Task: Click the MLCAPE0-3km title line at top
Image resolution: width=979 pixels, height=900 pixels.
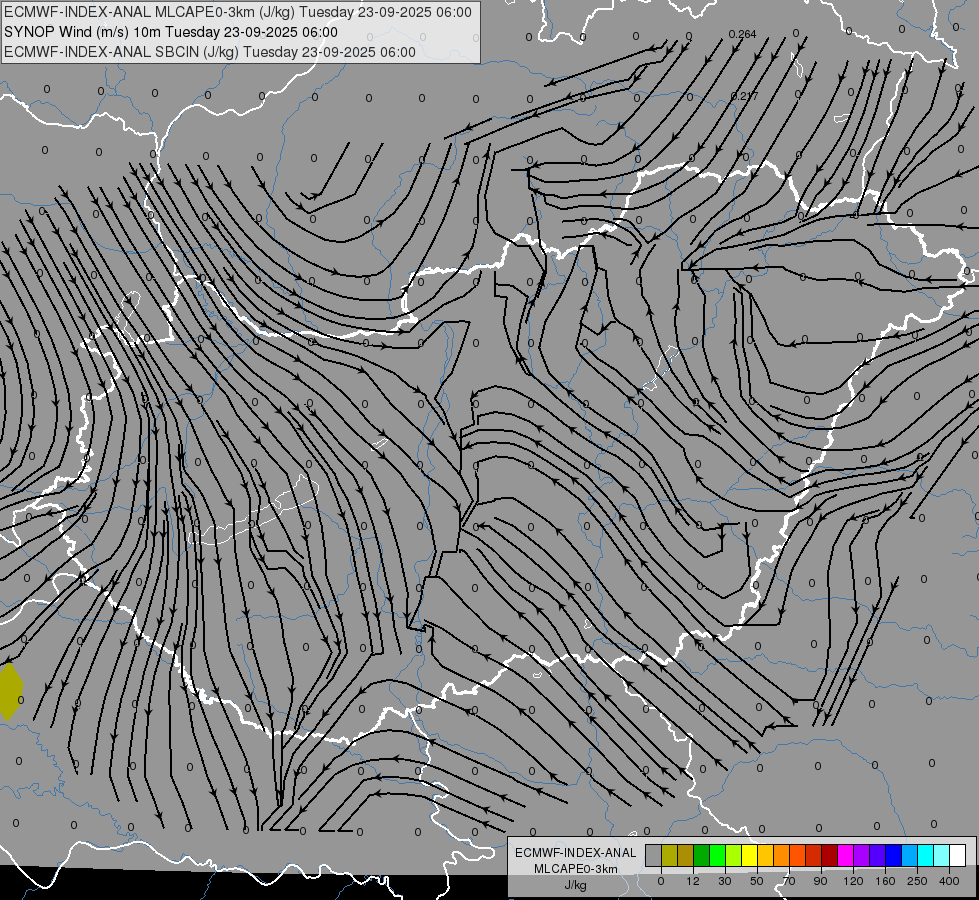Action: pos(238,12)
